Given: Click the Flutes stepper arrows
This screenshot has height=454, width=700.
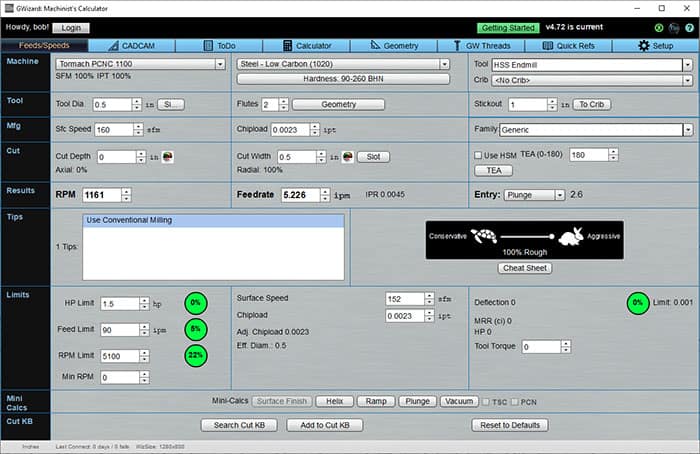Looking at the screenshot, I should pos(283,104).
